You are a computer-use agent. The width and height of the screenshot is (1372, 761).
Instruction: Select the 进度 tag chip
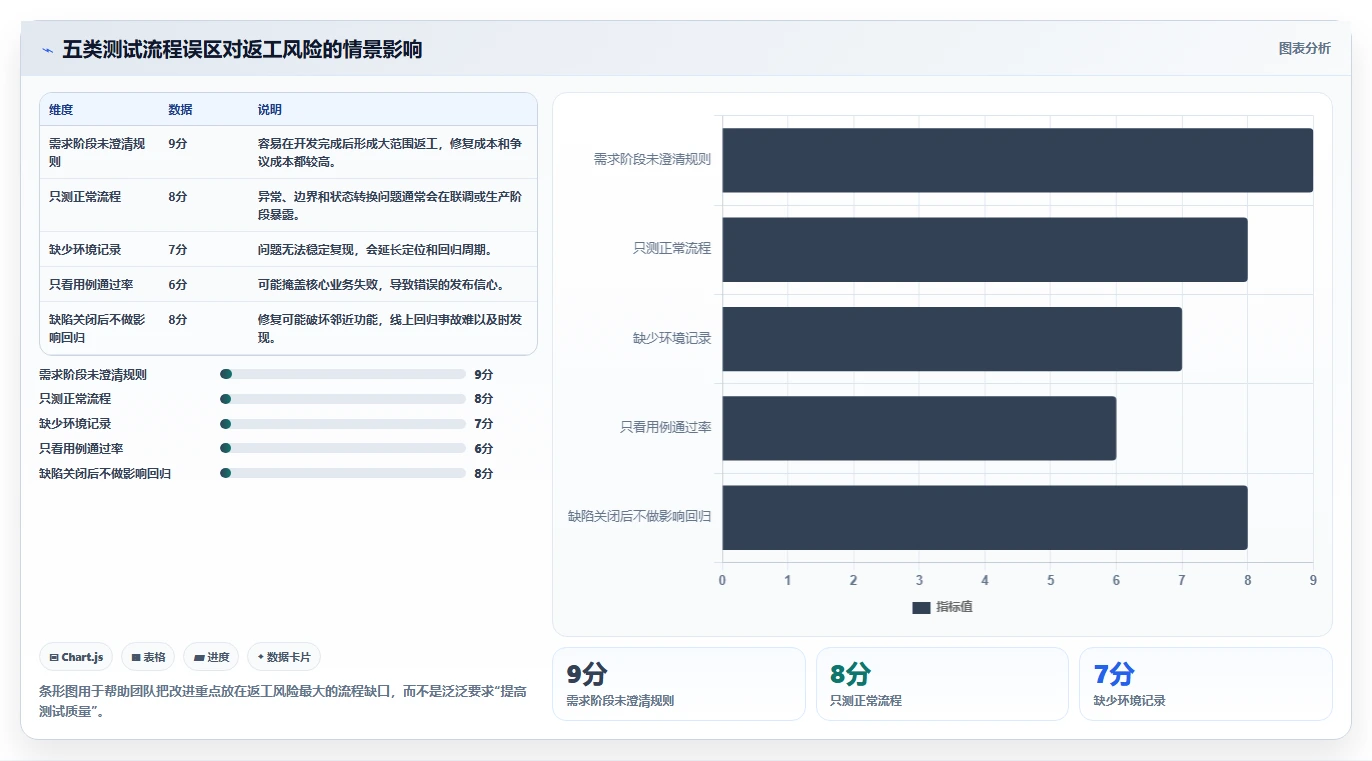pyautogui.click(x=211, y=657)
